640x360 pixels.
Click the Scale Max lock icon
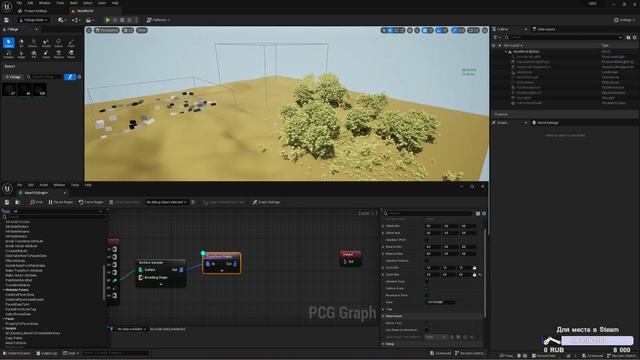[x=474, y=275]
